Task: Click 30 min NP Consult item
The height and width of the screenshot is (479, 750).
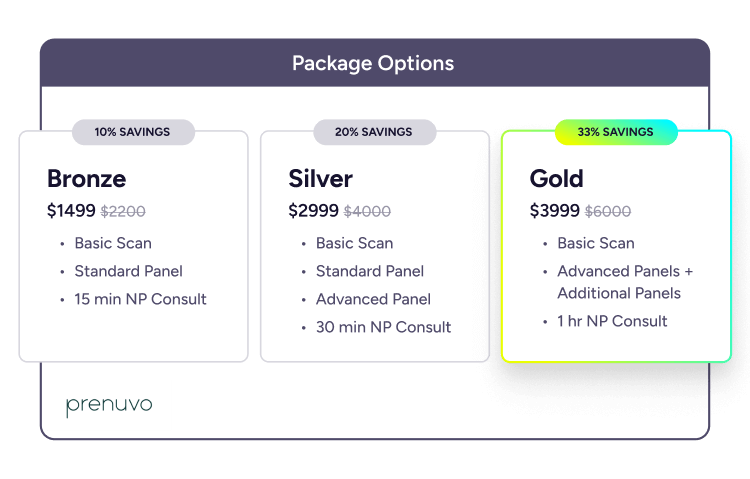Action: (x=383, y=327)
